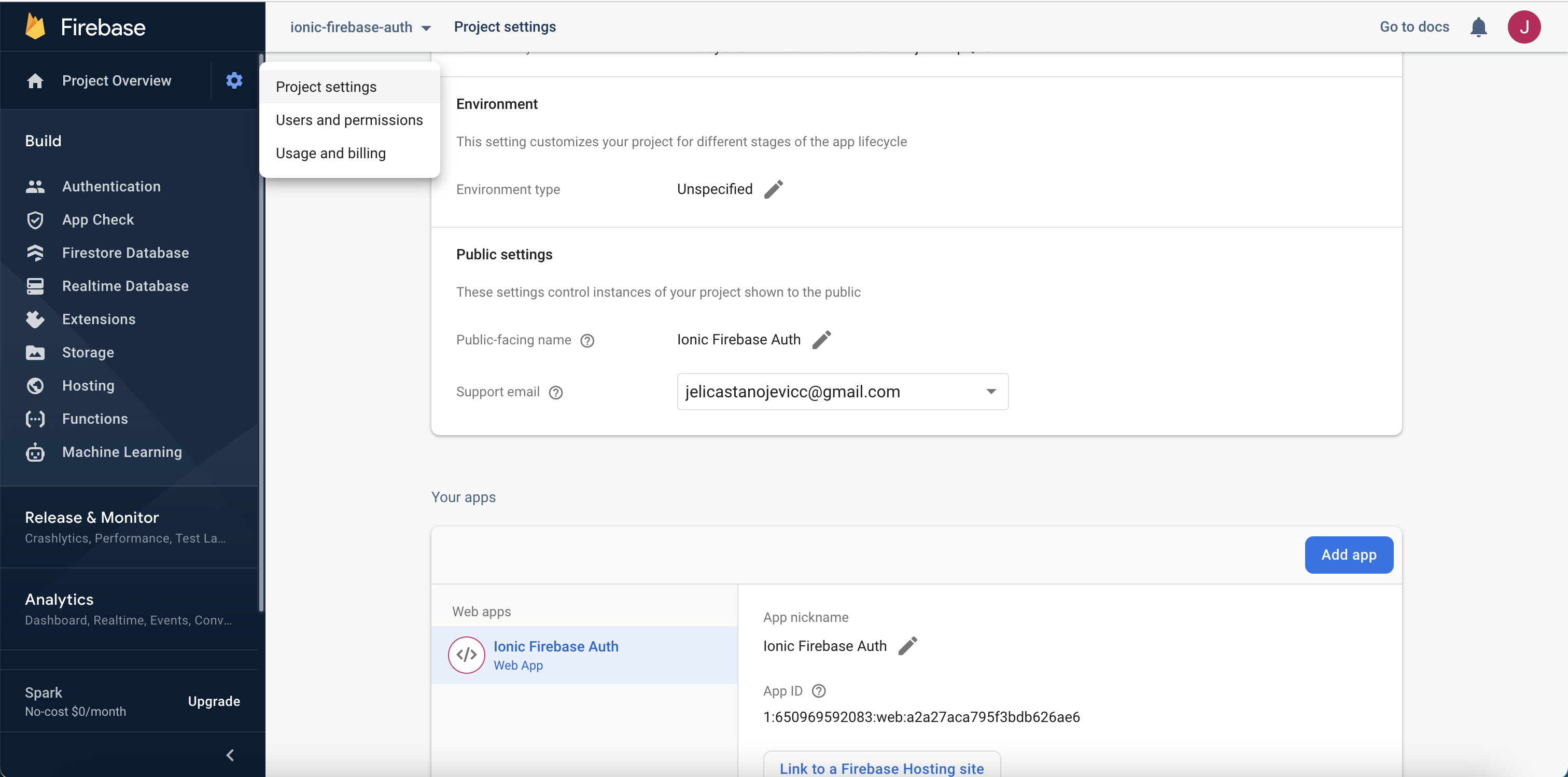Click the App Check shield icon
1568x777 pixels.
[x=35, y=220]
